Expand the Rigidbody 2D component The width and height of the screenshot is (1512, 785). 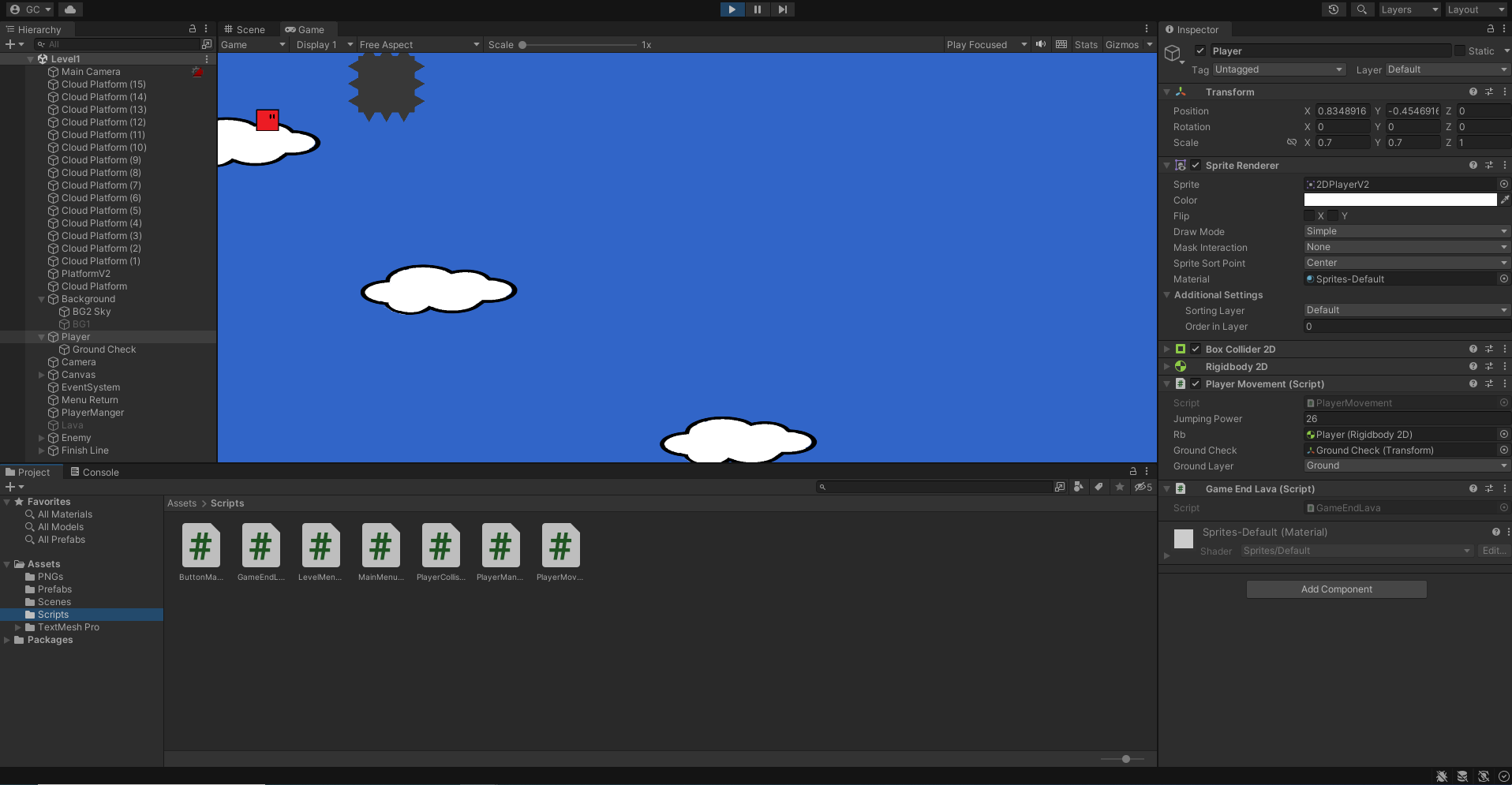pos(1166,366)
